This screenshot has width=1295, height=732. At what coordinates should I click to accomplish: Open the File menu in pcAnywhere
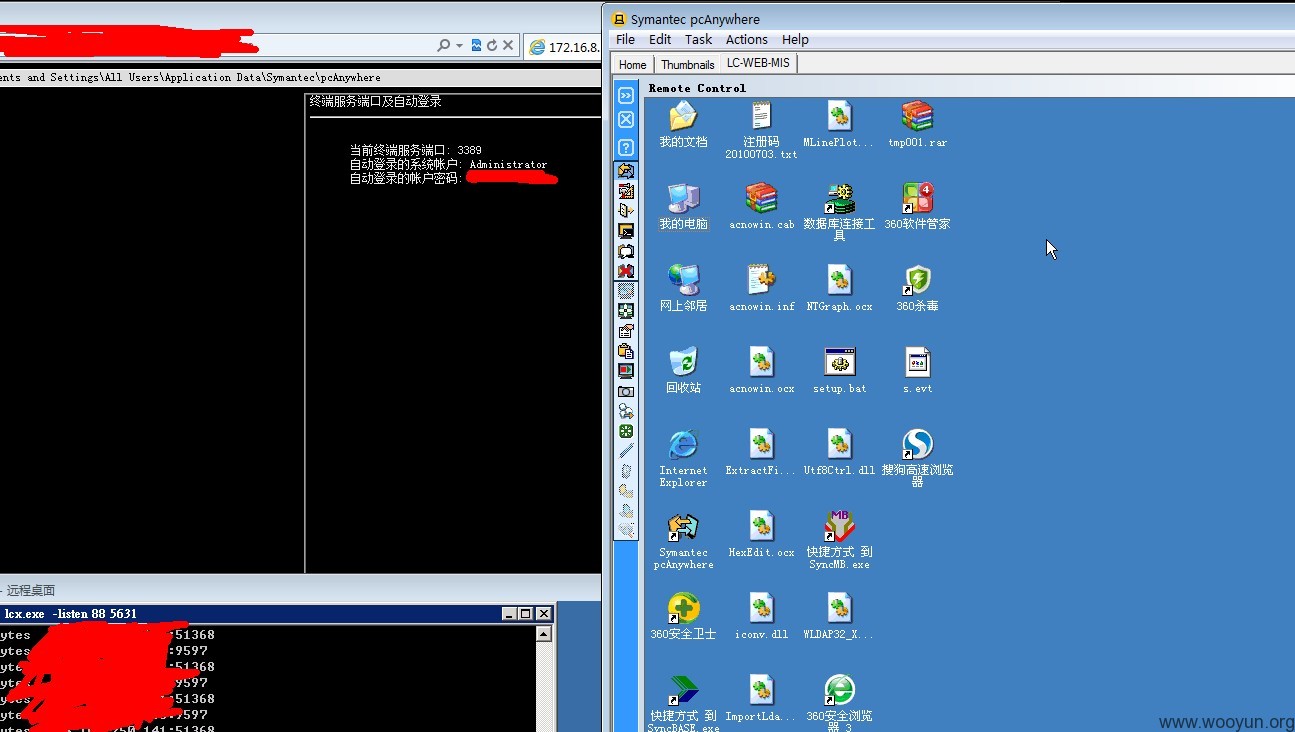coord(625,40)
